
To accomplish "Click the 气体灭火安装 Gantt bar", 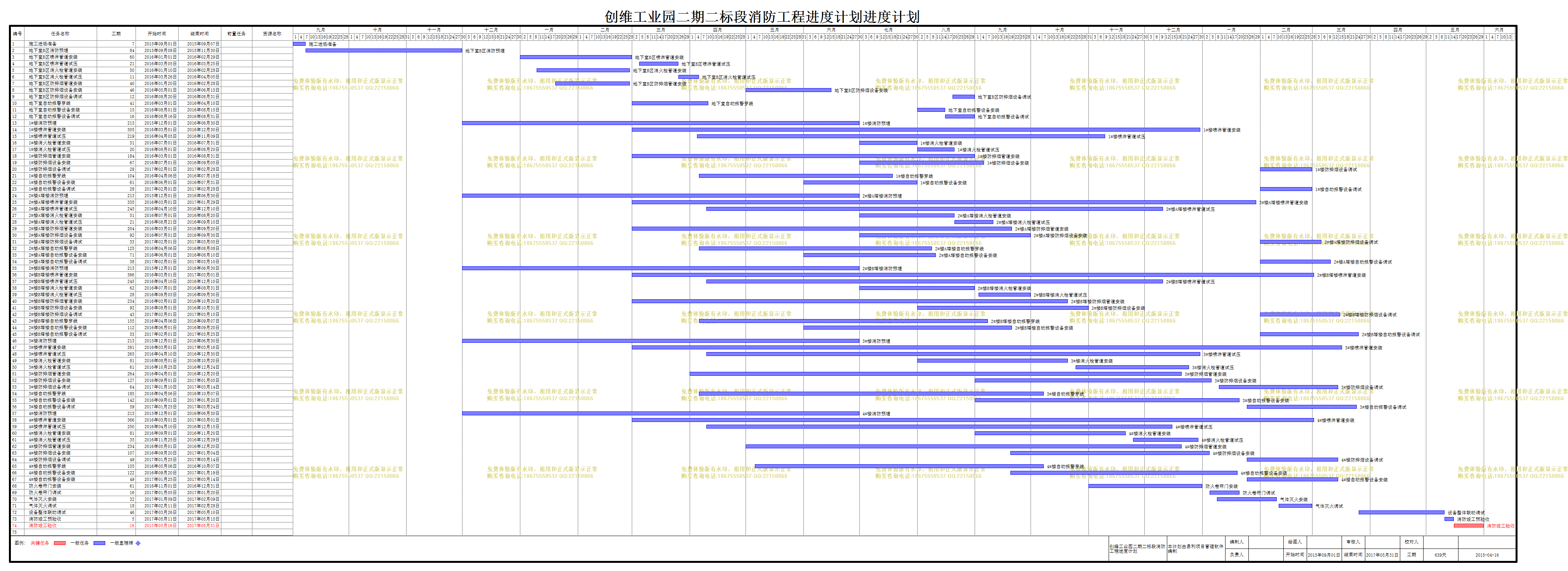I will 1246,499.
